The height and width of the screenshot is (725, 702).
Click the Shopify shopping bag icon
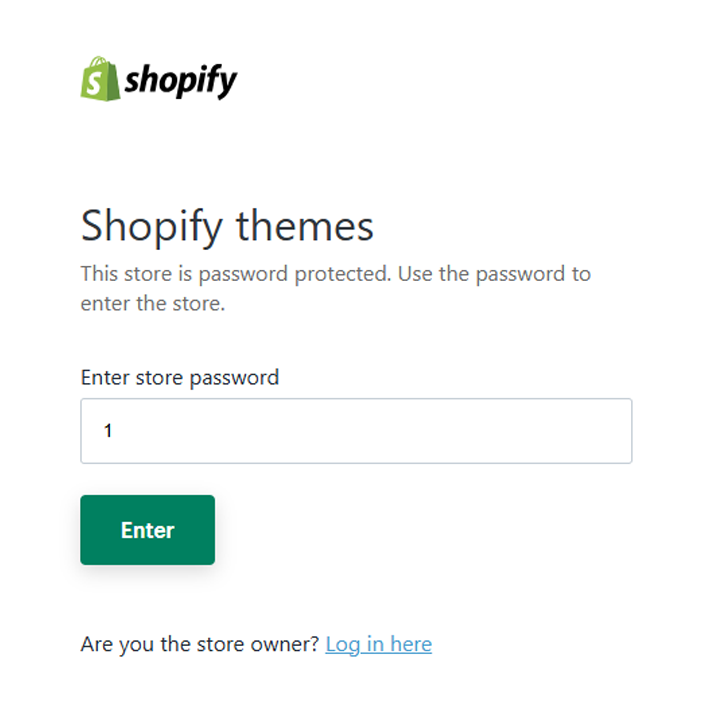tap(100, 78)
